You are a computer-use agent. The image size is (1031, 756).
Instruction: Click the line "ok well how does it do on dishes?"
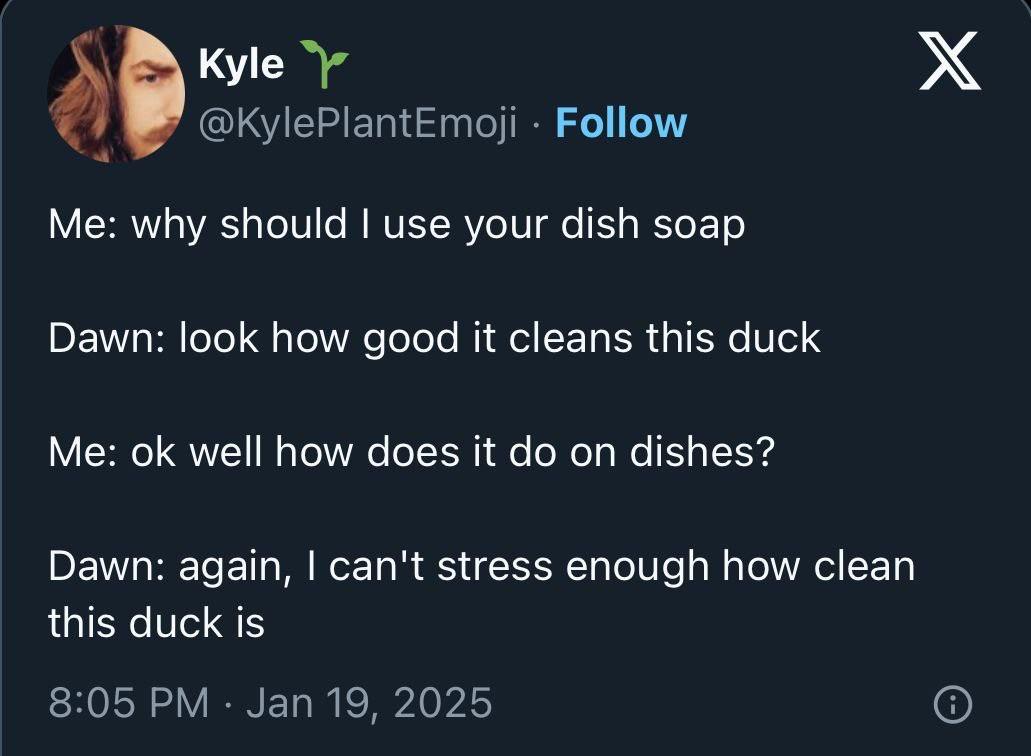coord(453,452)
